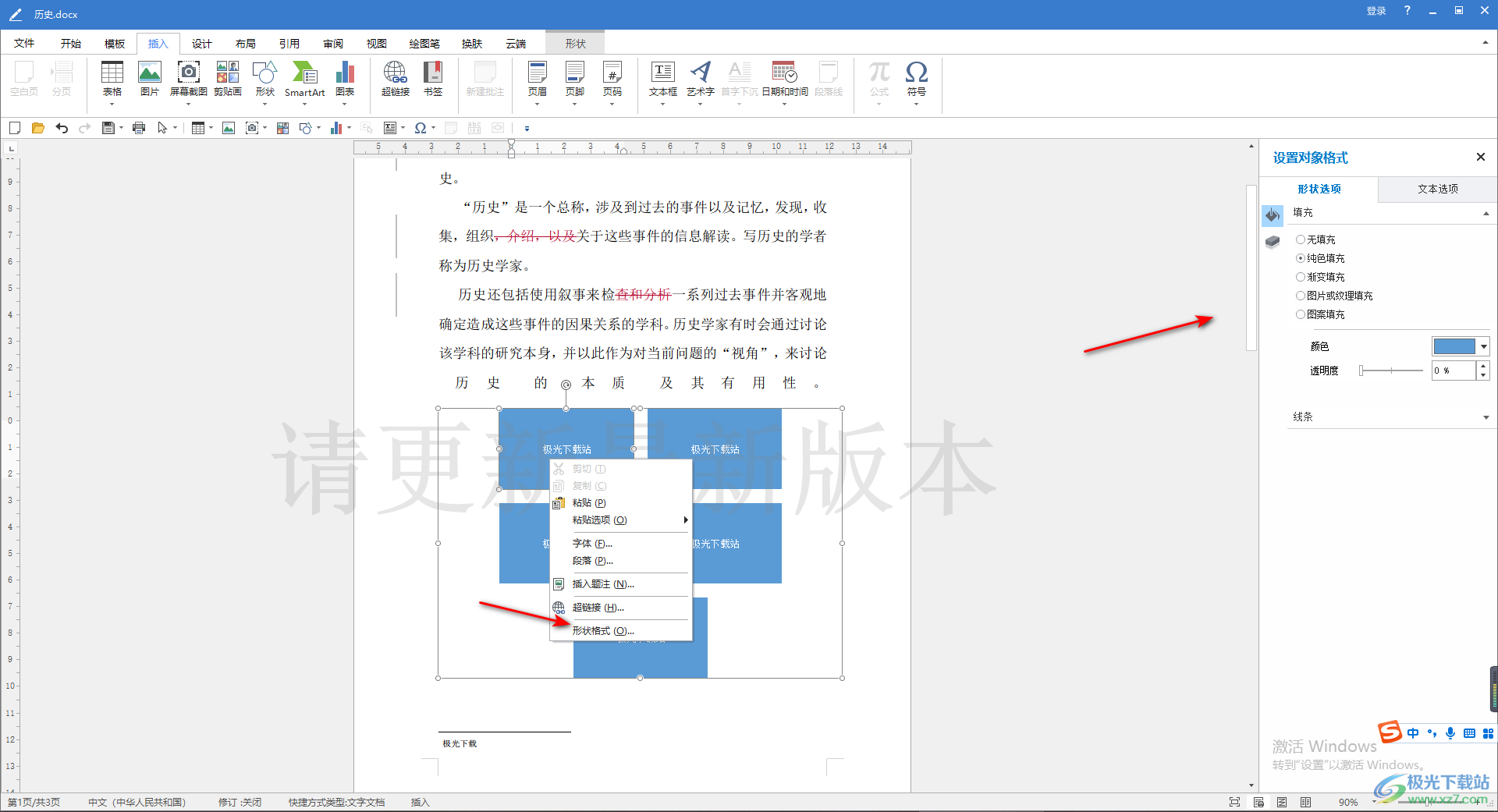Open the 文件 file menu

[24, 44]
